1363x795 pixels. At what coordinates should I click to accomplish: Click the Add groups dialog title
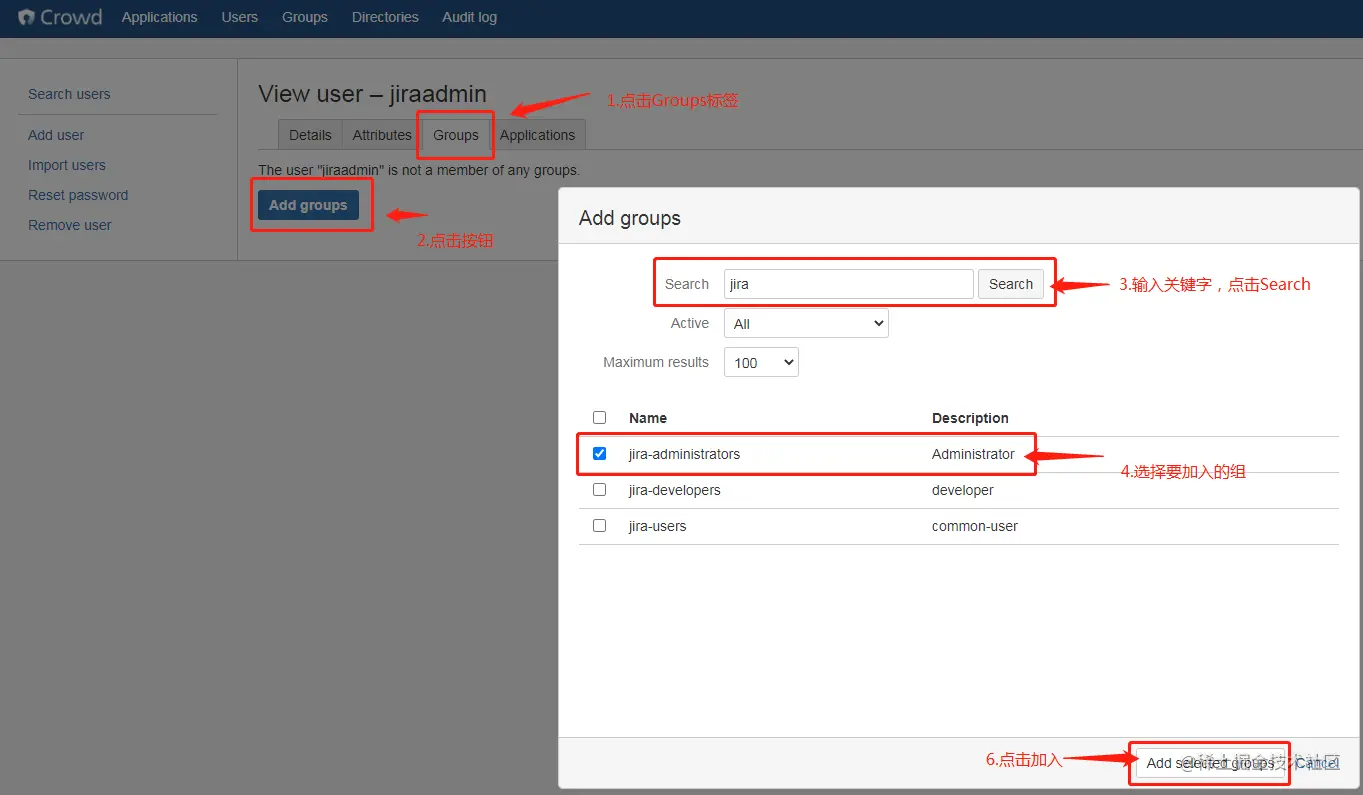coord(630,218)
